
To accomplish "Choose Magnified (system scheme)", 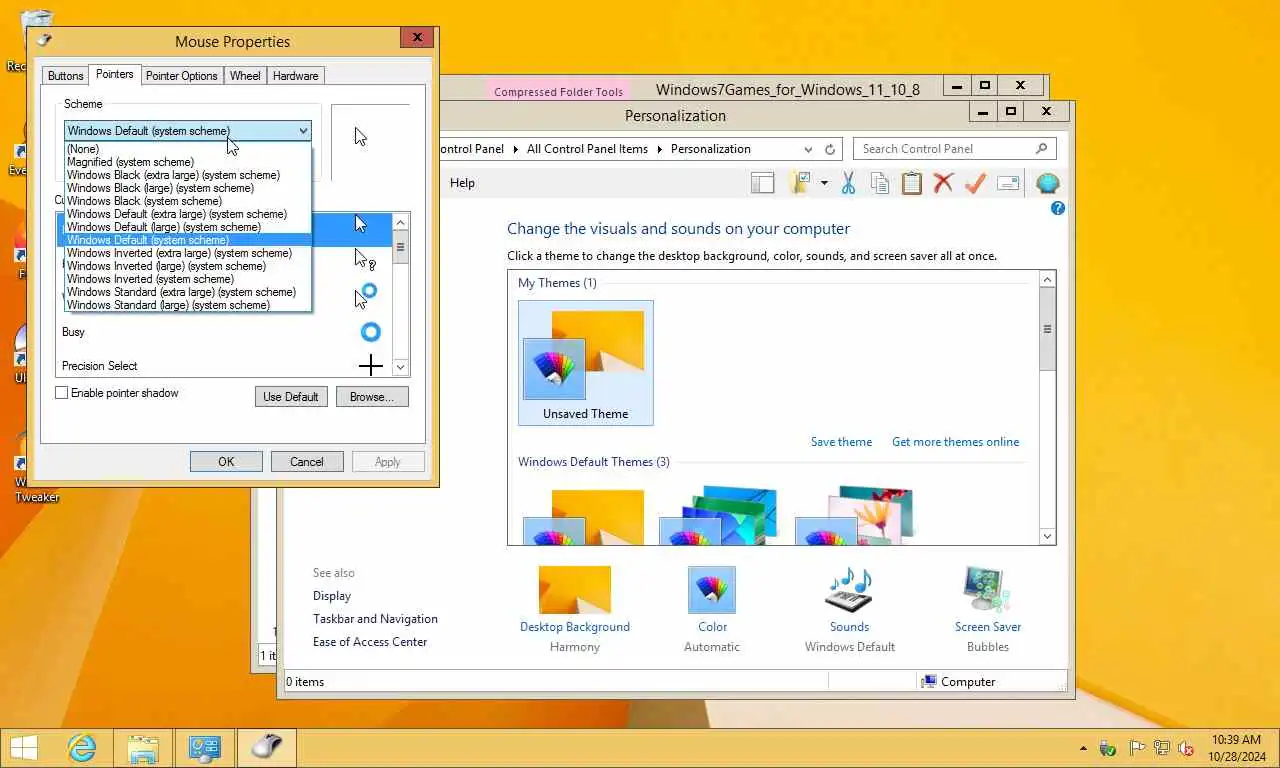I will click(x=188, y=162).
